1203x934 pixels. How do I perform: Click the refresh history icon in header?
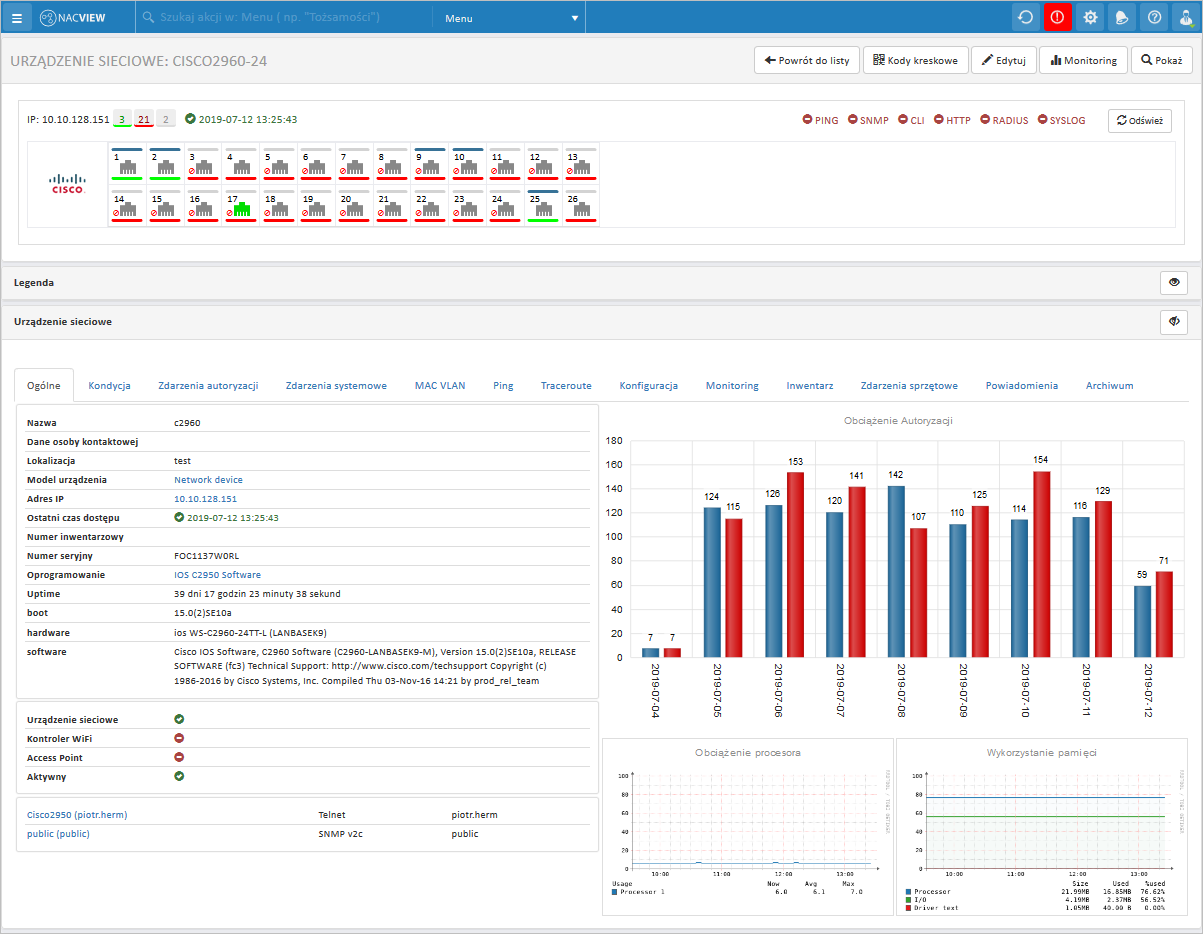tap(1025, 17)
